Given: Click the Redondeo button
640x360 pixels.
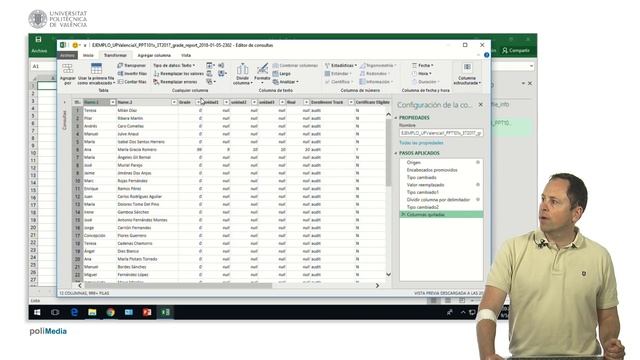Looking at the screenshot, I should click(x=374, y=73).
